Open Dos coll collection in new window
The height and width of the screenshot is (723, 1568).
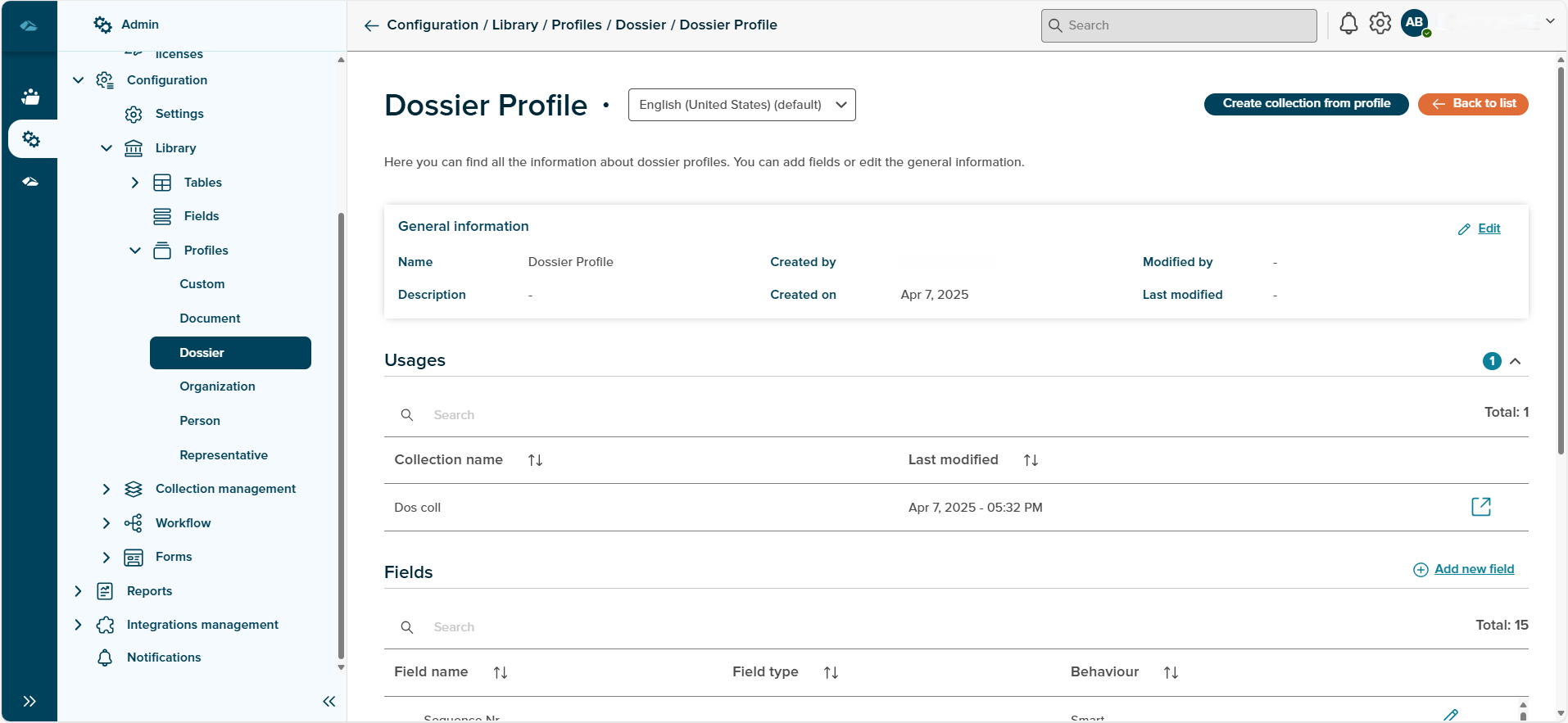1481,507
